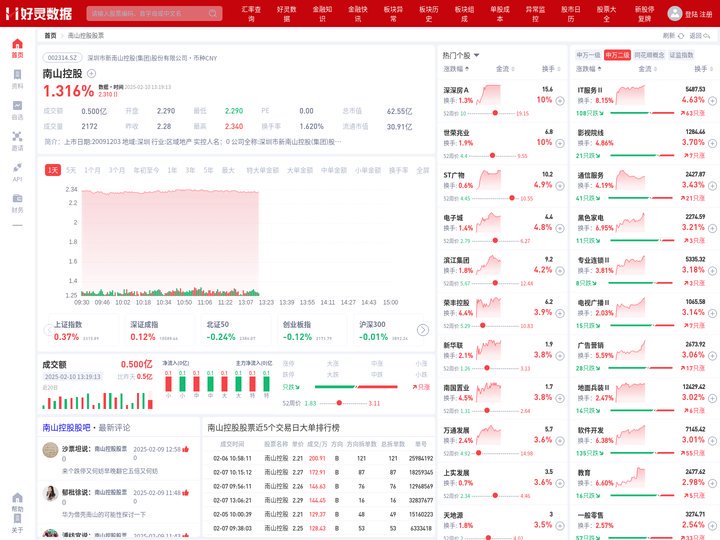This screenshot has width=720, height=540.
Task: Select the 3年 chart range
Action: (x=190, y=170)
